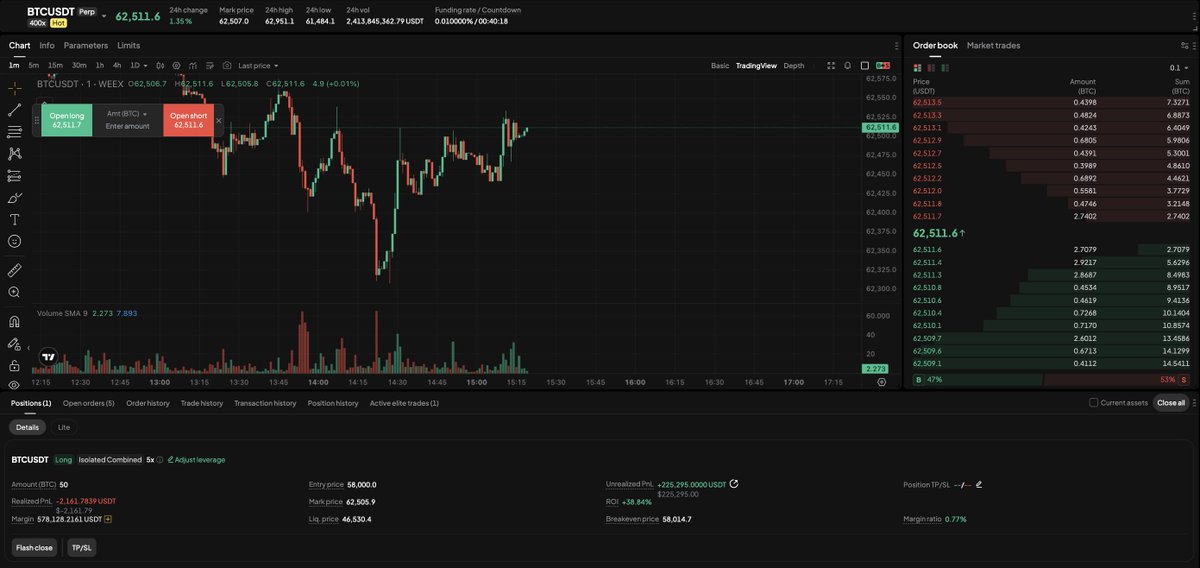Open chart settings gear icon
The width and height of the screenshot is (1200, 568).
(176, 65)
